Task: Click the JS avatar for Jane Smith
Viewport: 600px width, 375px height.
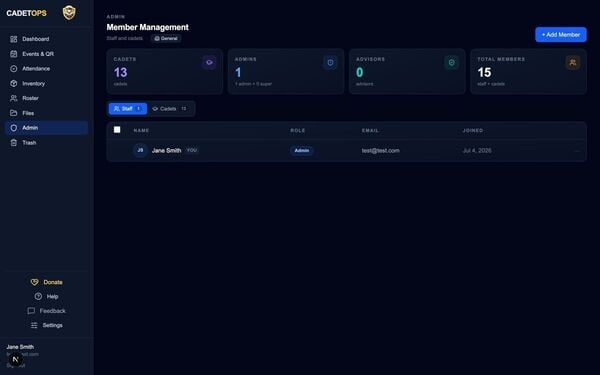Action: [x=140, y=150]
